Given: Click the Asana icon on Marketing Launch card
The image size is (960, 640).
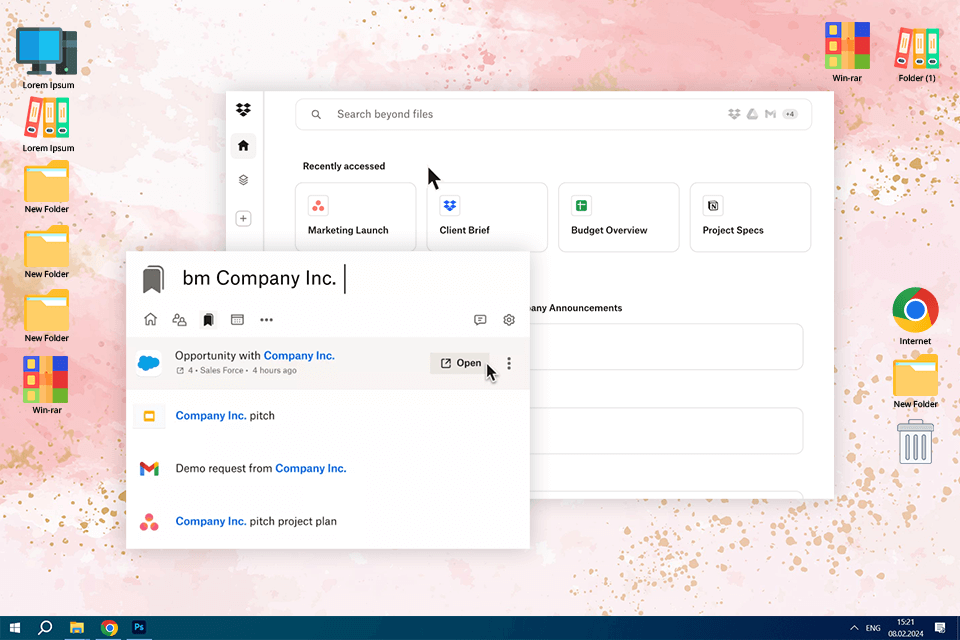Looking at the screenshot, I should 318,206.
